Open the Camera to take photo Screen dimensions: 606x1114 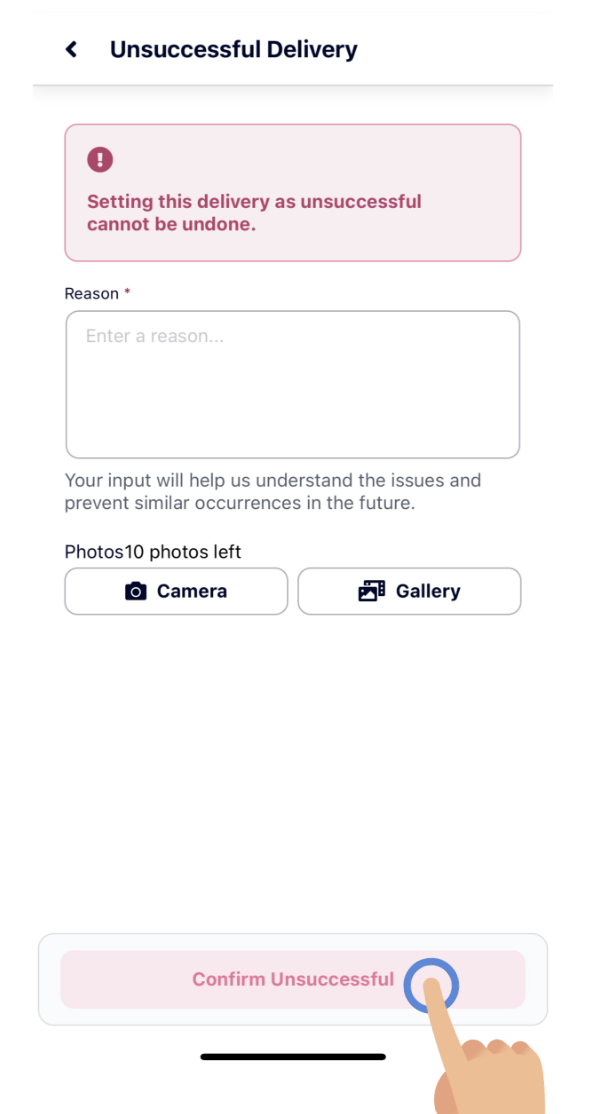pyautogui.click(x=176, y=591)
